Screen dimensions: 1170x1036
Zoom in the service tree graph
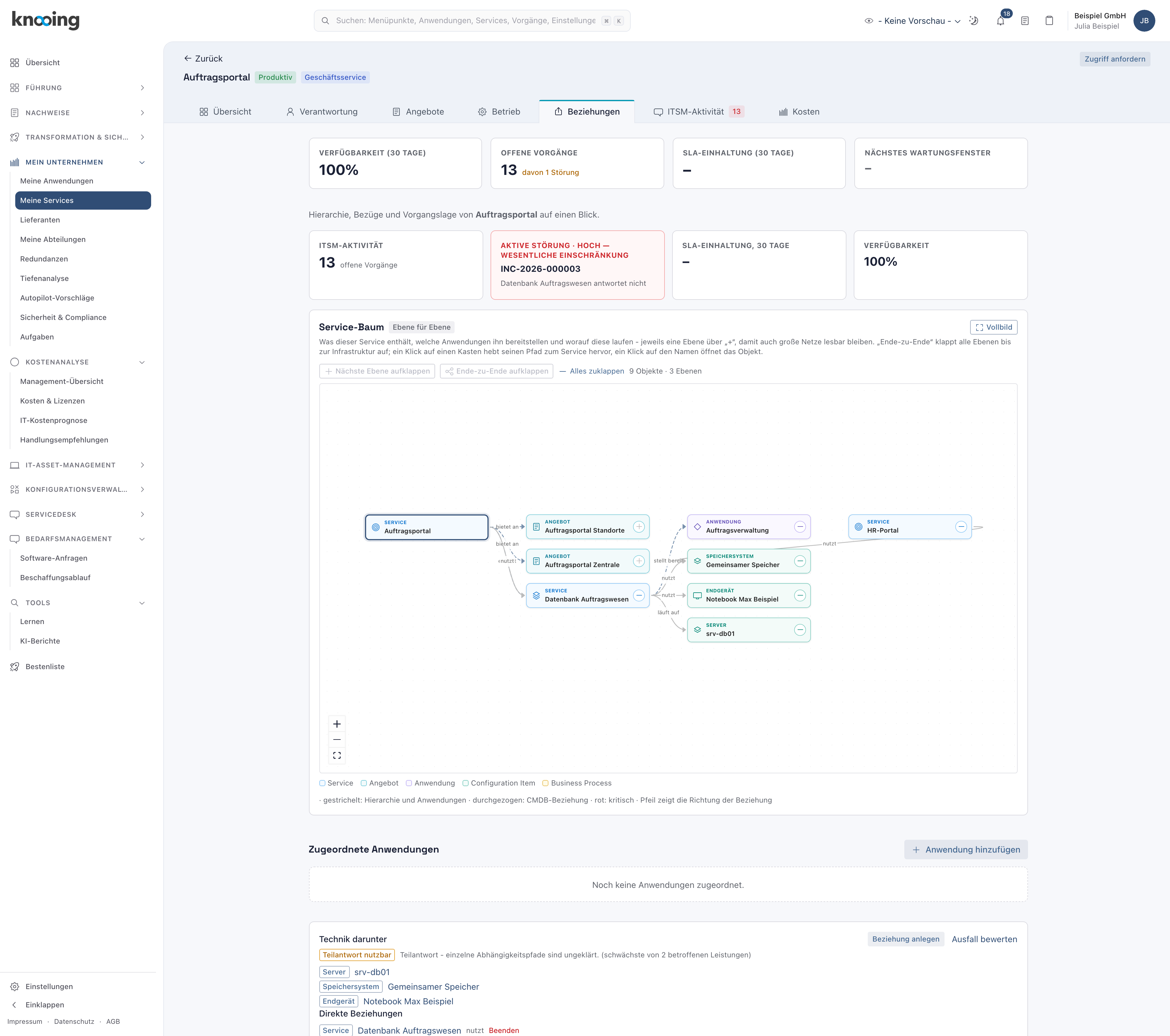click(x=337, y=724)
